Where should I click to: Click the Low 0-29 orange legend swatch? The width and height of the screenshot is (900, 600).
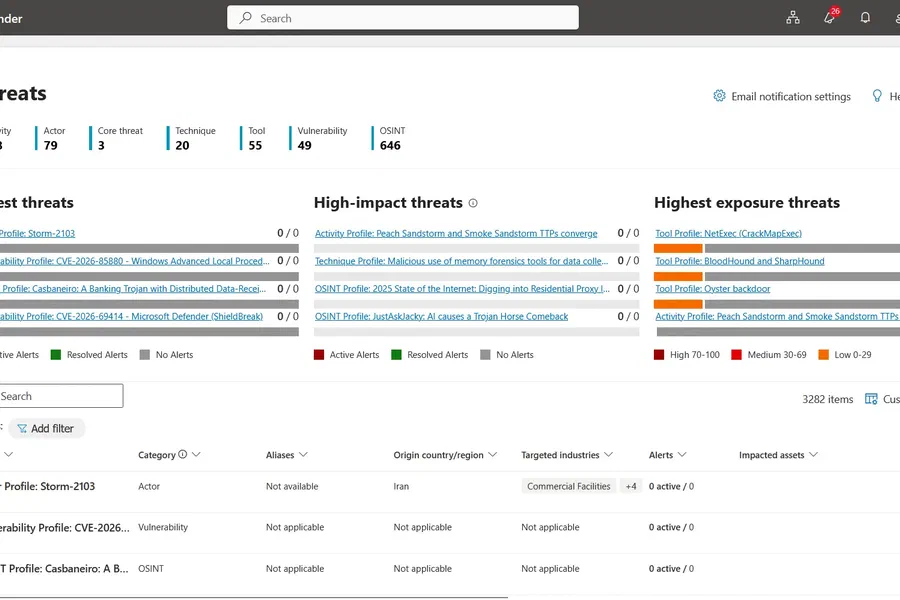[824, 355]
